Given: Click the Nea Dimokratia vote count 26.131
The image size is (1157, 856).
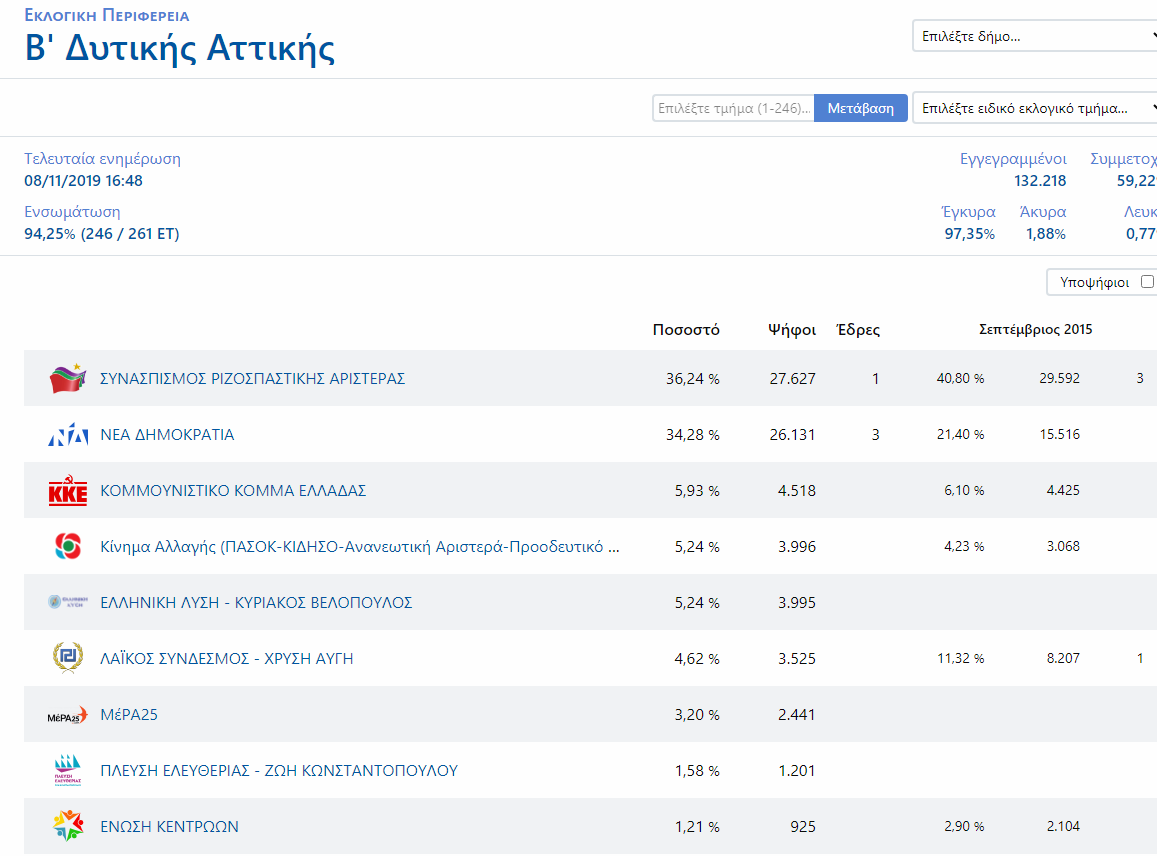Looking at the screenshot, I should 792,435.
